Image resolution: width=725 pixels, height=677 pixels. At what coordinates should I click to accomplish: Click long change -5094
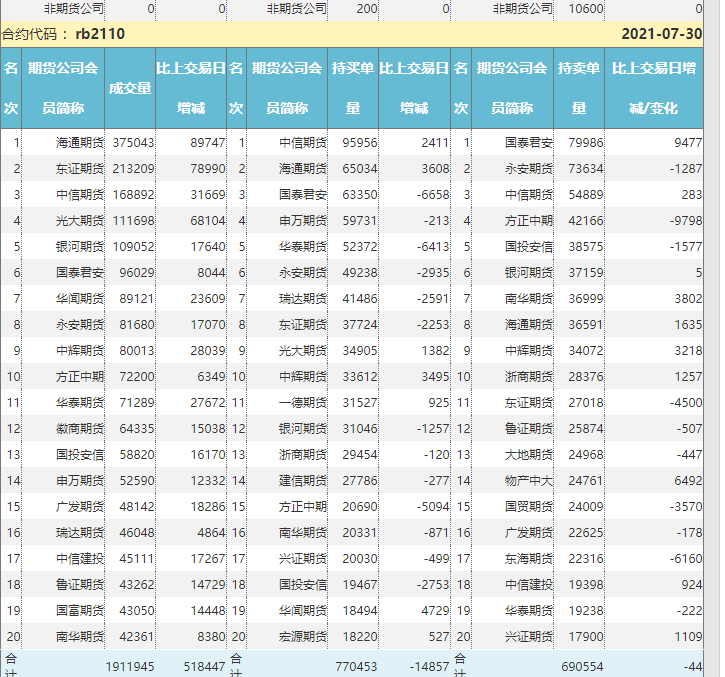coord(433,507)
